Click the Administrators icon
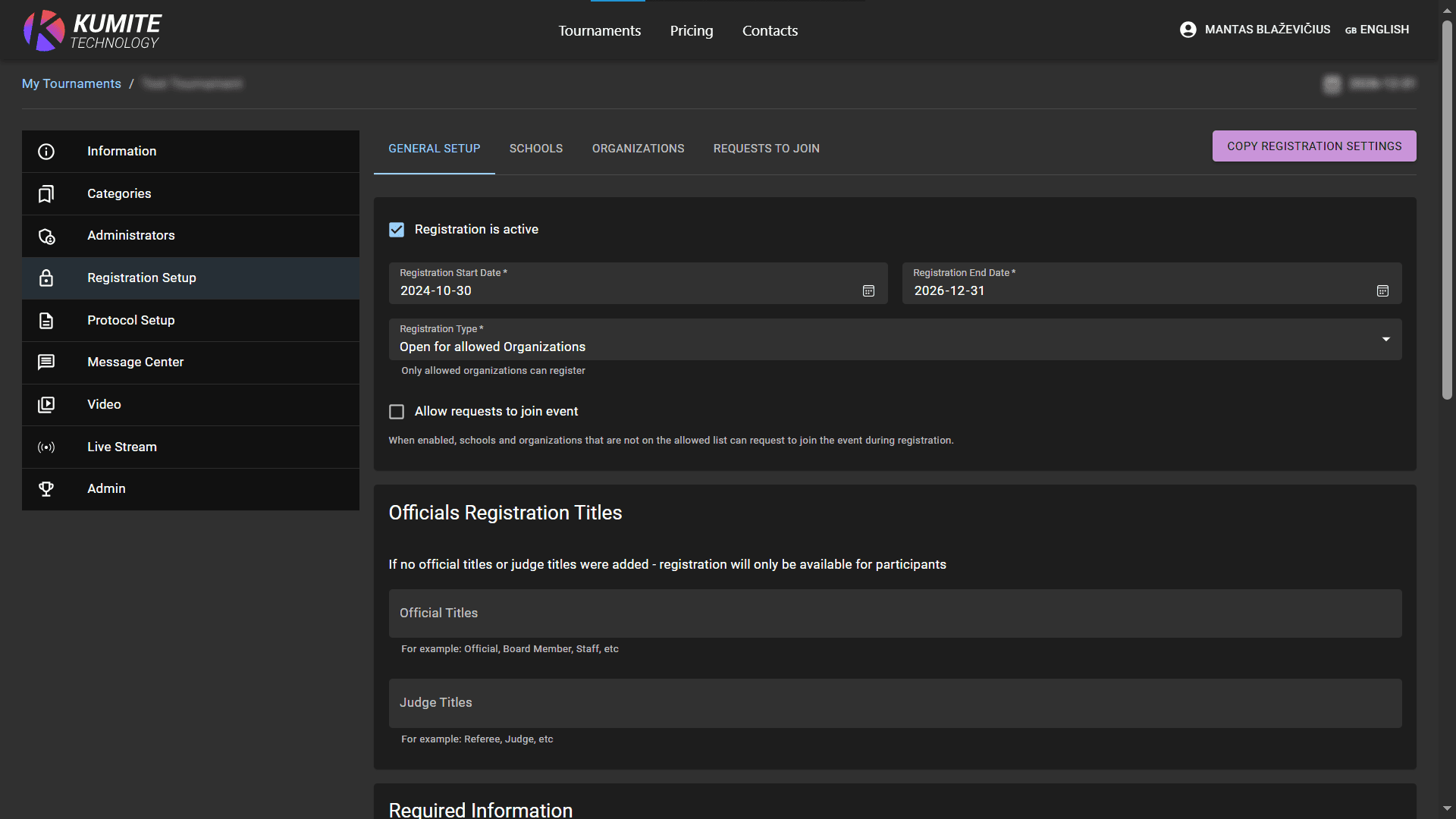Viewport: 1456px width, 819px height. coord(46,236)
